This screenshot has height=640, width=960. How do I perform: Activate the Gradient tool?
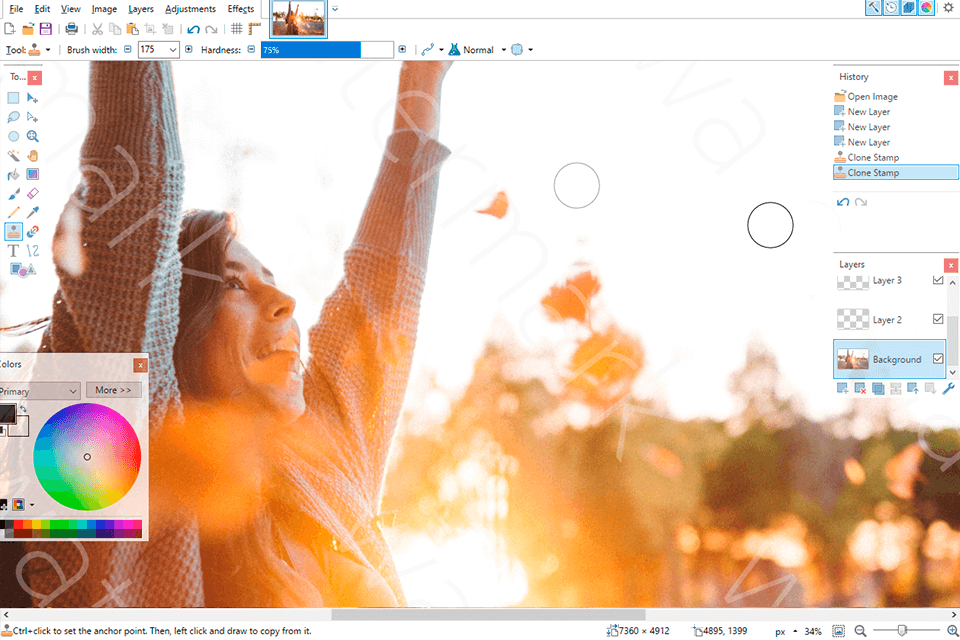coord(33,174)
